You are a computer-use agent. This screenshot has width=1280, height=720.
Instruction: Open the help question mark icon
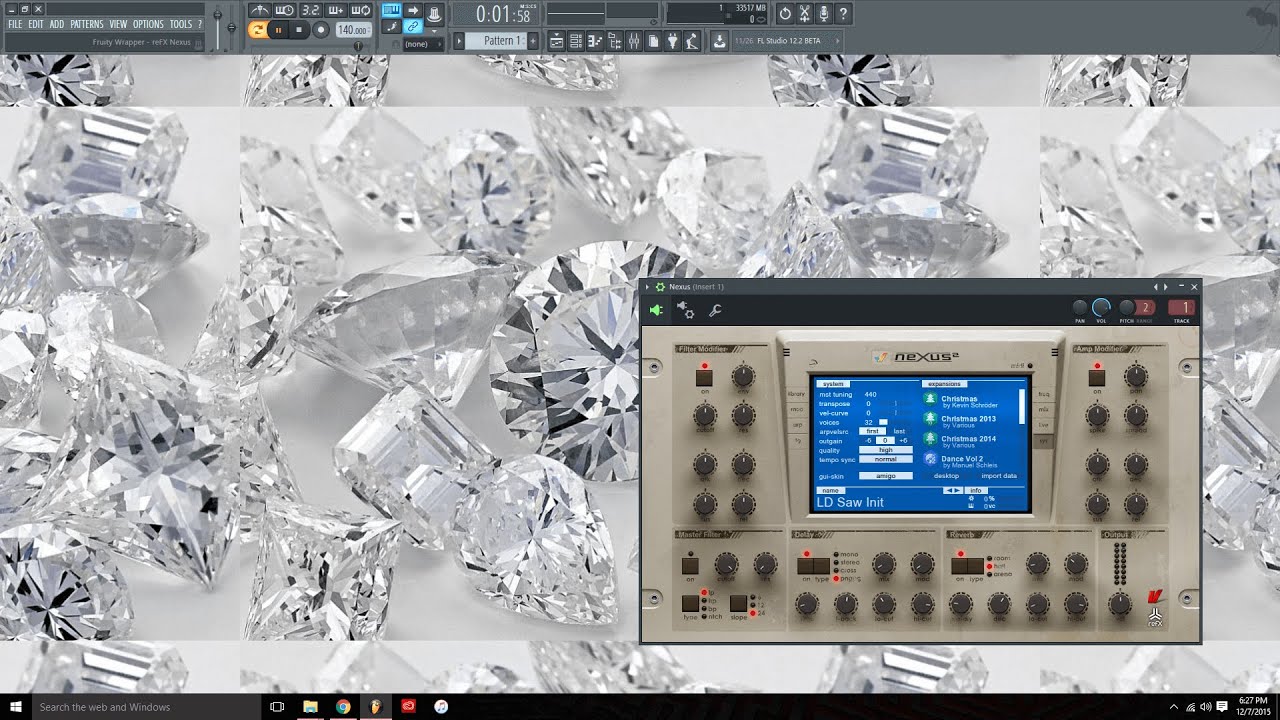click(x=844, y=13)
